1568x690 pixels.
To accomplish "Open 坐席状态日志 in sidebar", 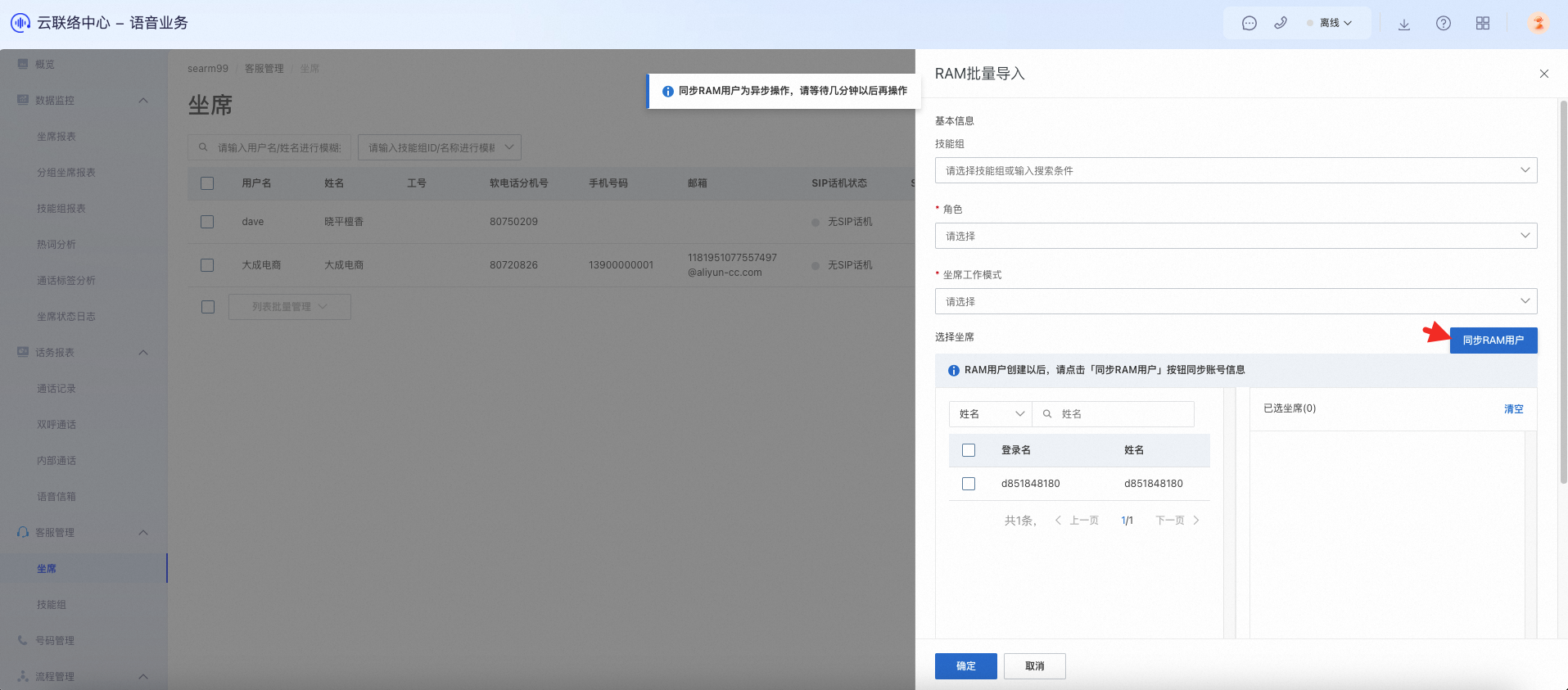I will 66,317.
